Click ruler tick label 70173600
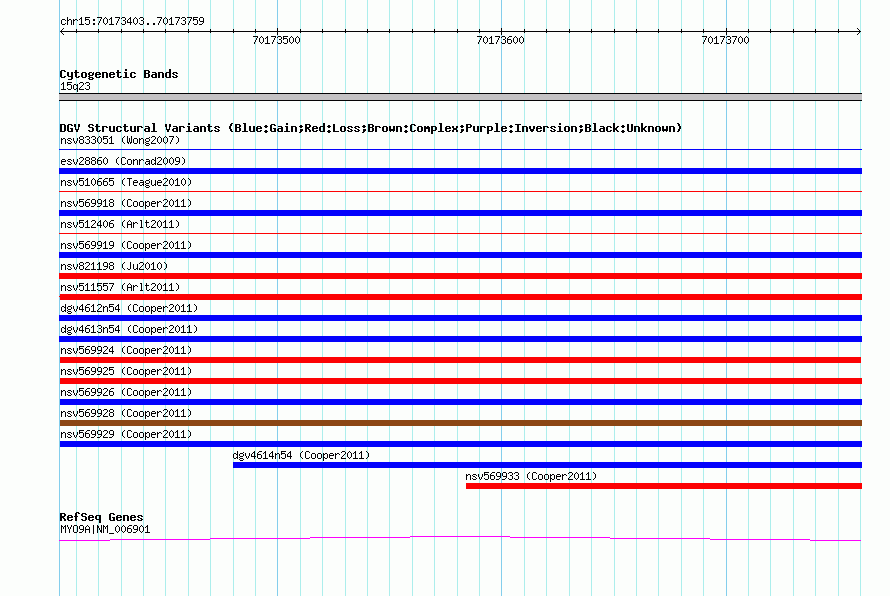The width and height of the screenshot is (890, 596). [x=501, y=40]
